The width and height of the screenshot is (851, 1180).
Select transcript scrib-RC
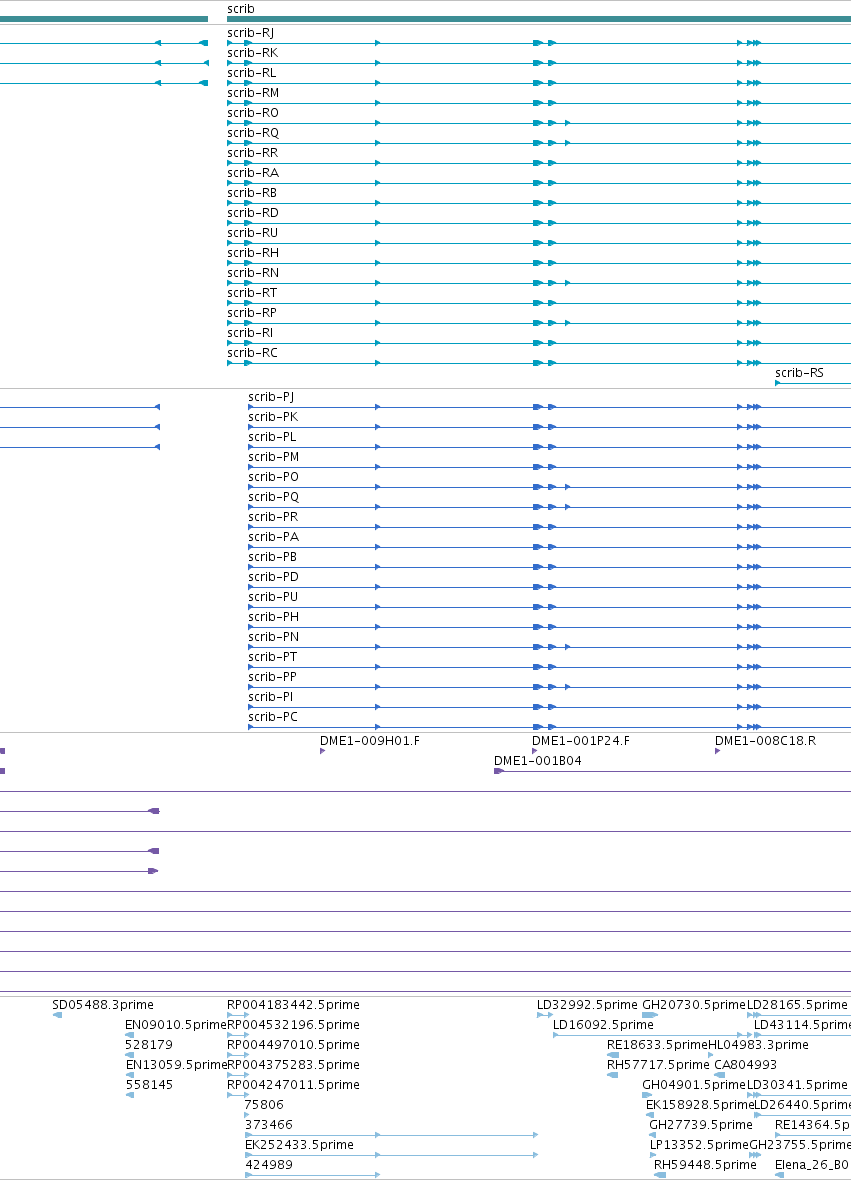(252, 353)
